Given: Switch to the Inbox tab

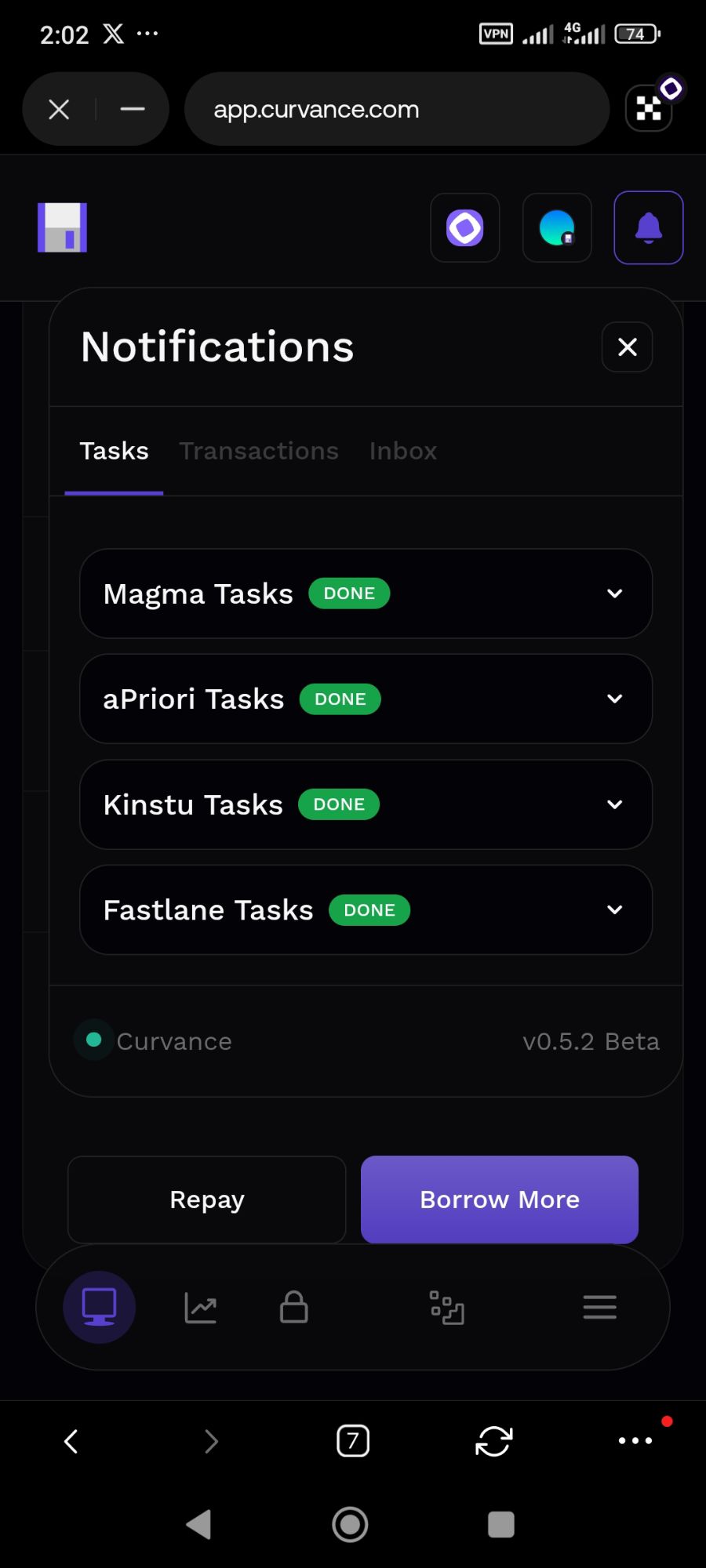Looking at the screenshot, I should (x=403, y=451).
